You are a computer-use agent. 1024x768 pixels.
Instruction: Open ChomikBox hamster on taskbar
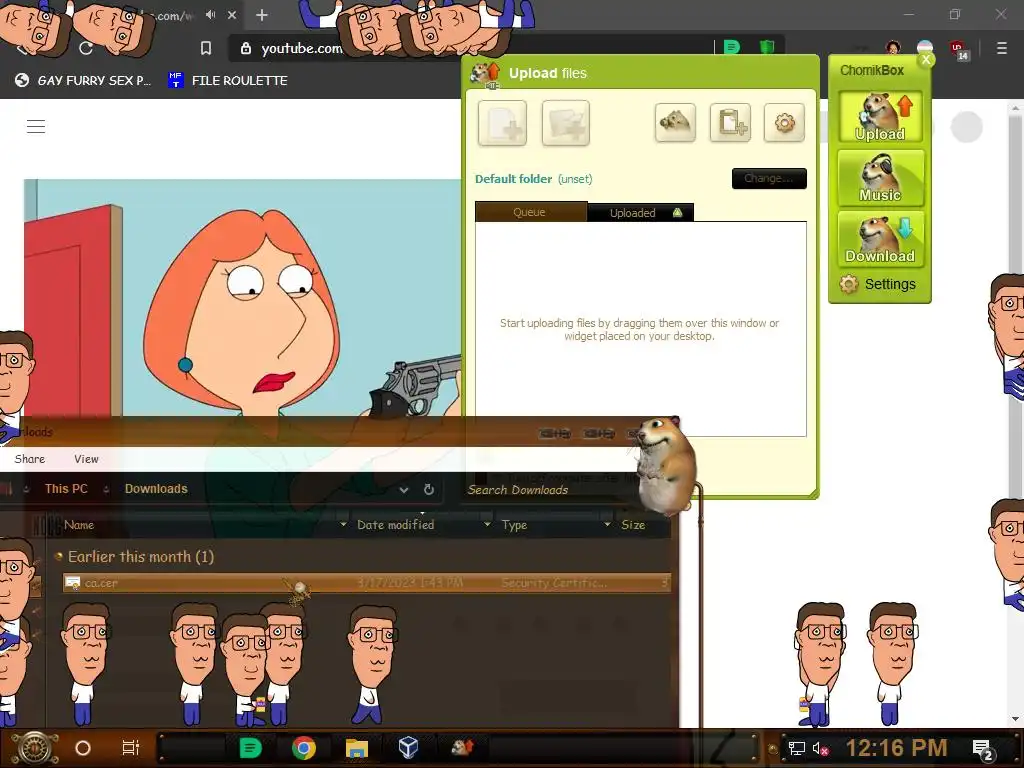462,748
